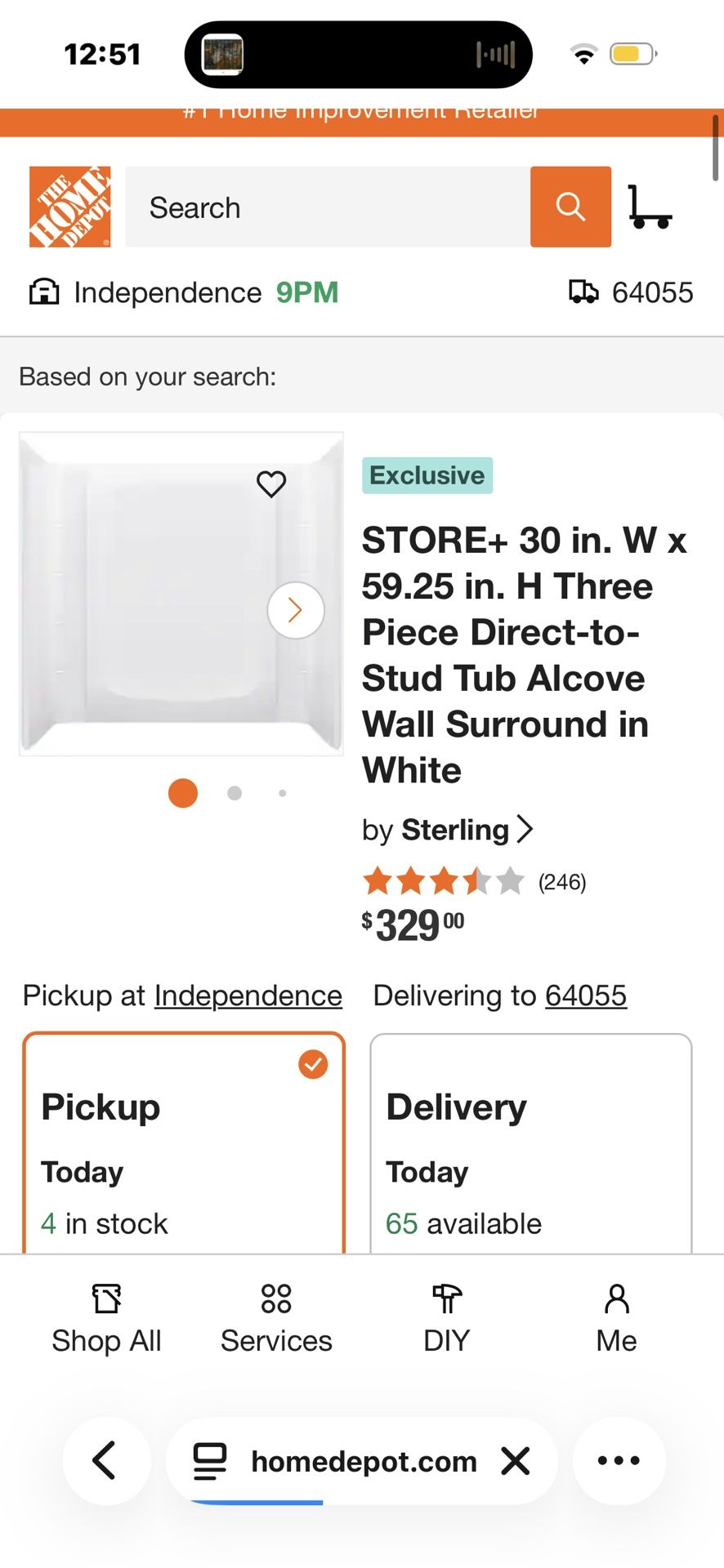Go to the Me account tab
The image size is (724, 1568).
click(616, 1318)
